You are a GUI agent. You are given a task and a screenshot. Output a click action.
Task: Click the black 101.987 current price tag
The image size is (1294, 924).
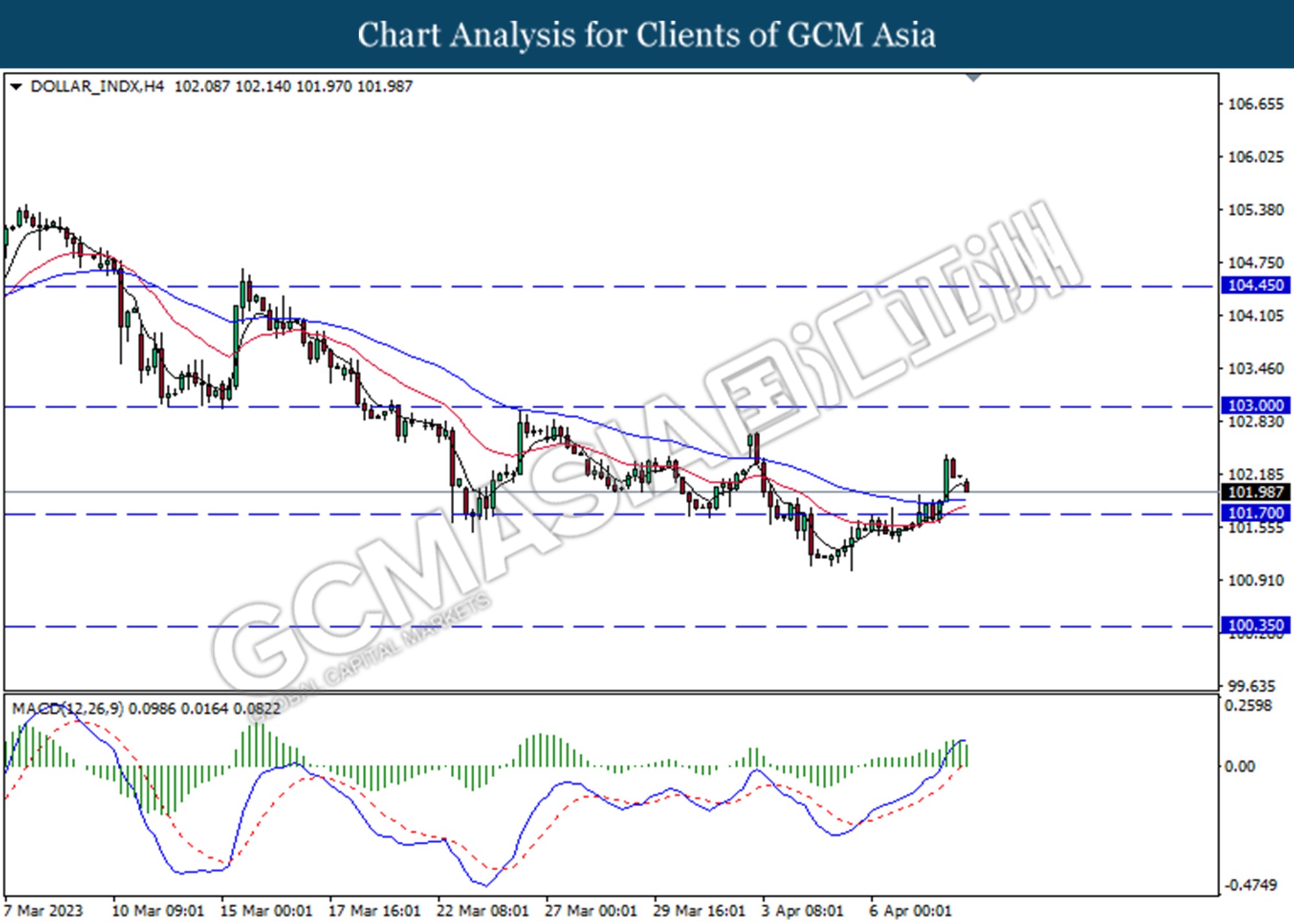(1255, 492)
